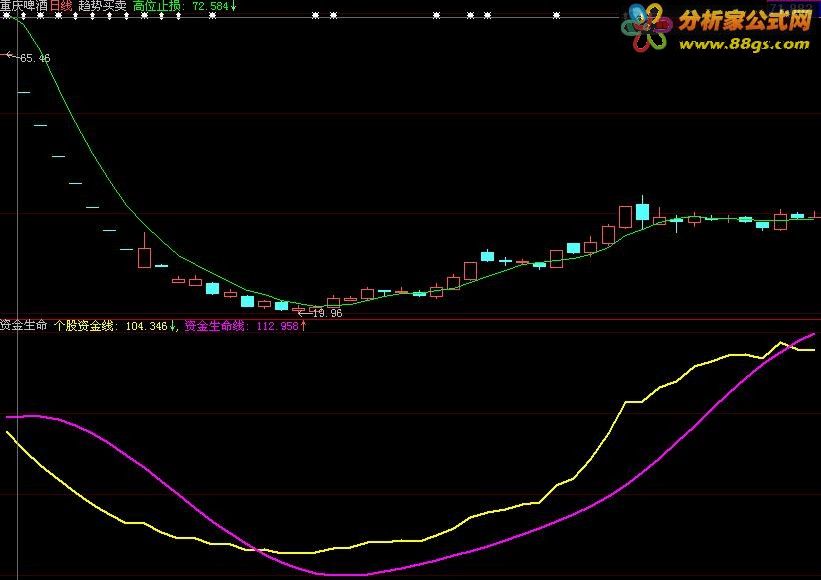This screenshot has width=821, height=580.
Task: Click the tallest cyan candle at the price peak
Action: pos(642,212)
